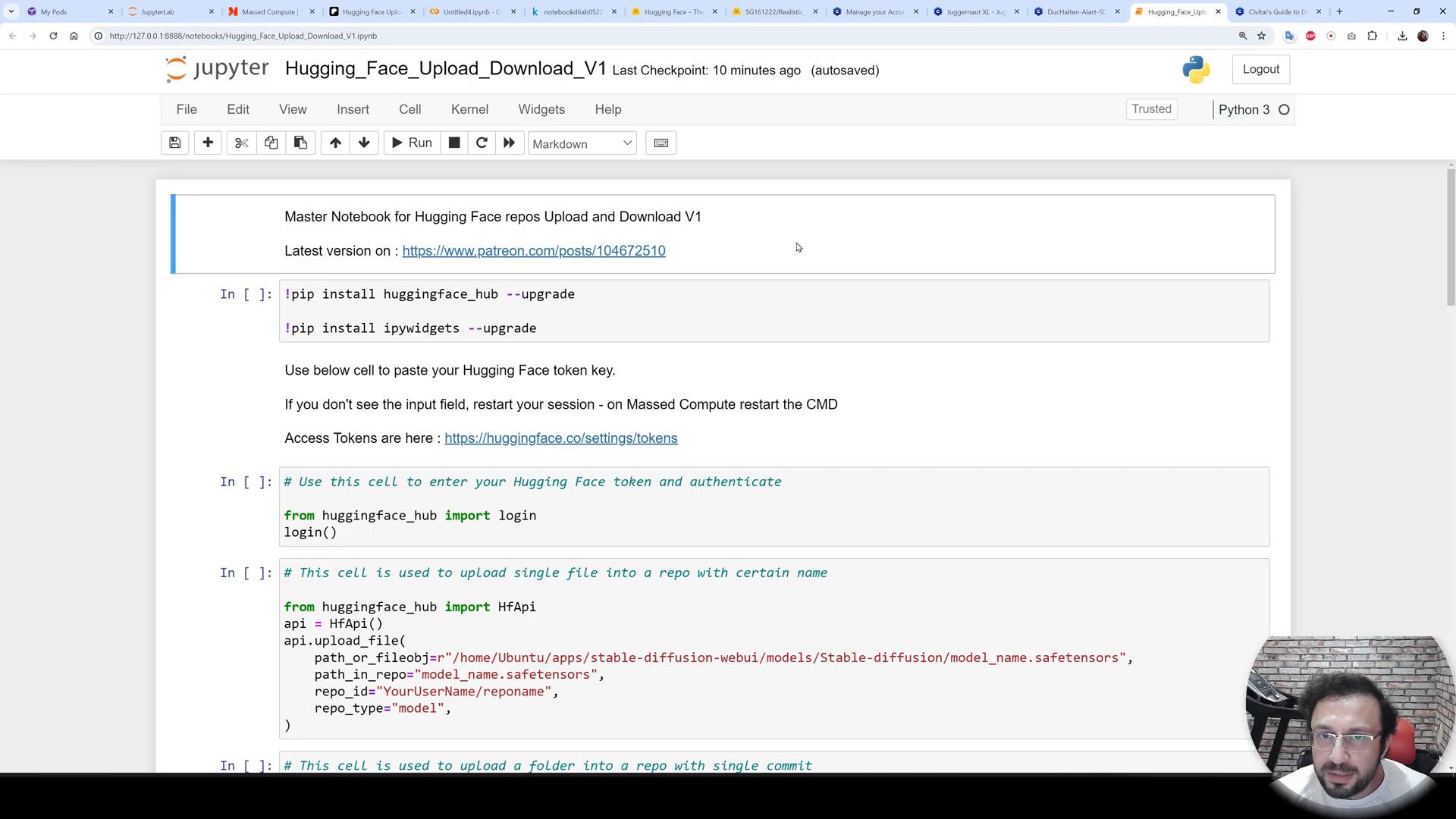Click the Trusted notebook indicator
The width and height of the screenshot is (1456, 819).
1151,109
